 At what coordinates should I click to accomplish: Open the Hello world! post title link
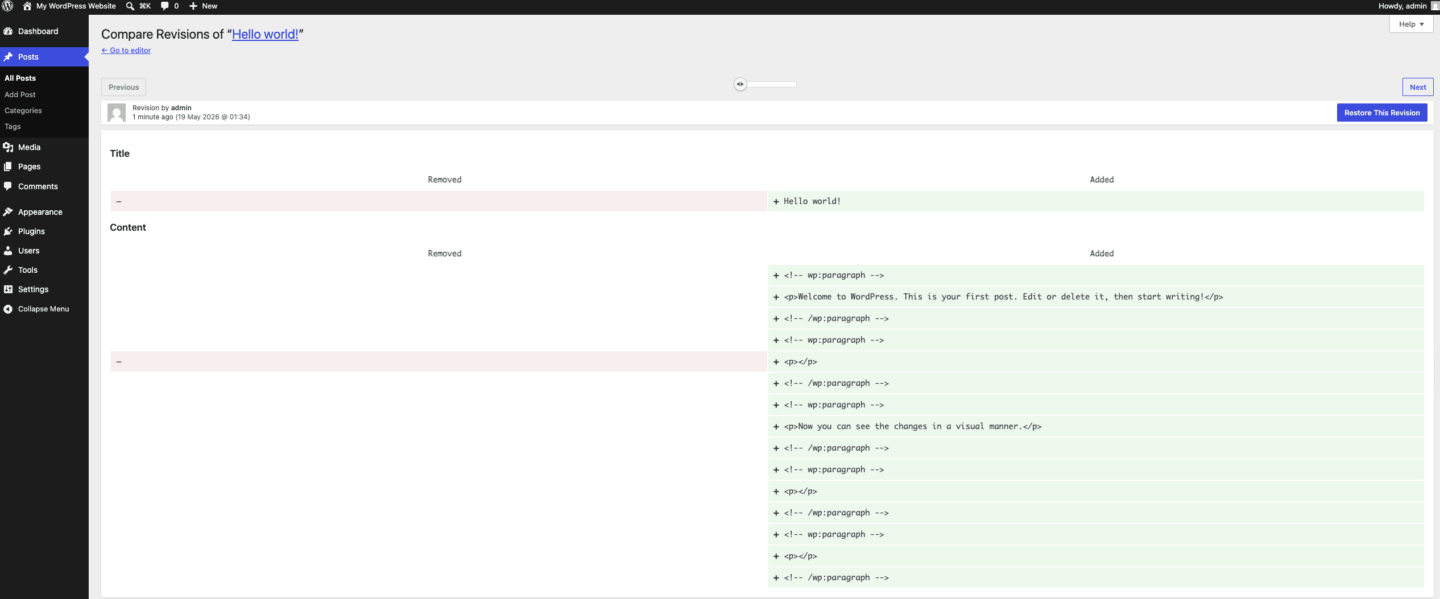tap(265, 34)
